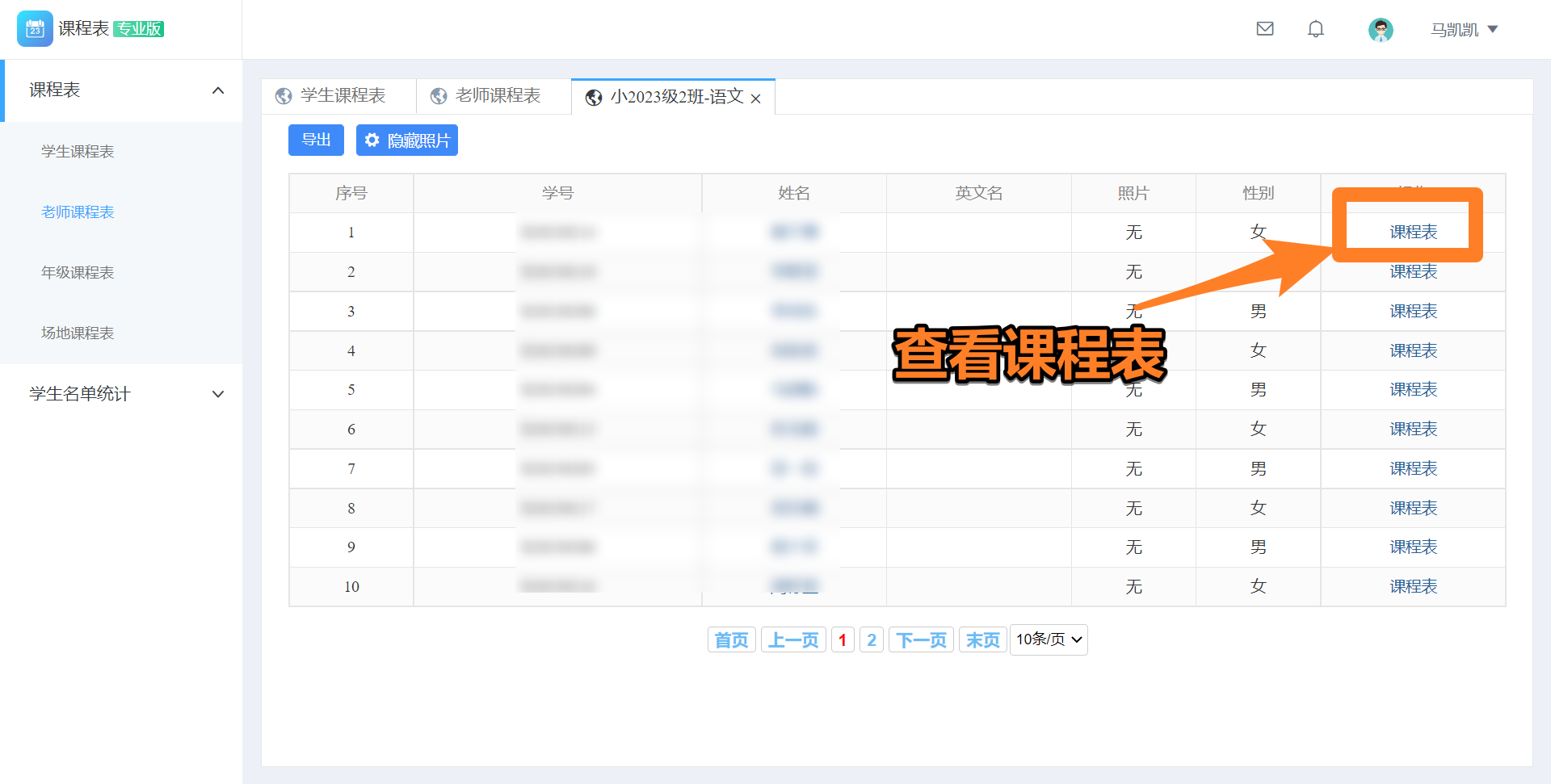1551x784 pixels.
Task: Click the 专业版 badge in header
Action: [139, 29]
